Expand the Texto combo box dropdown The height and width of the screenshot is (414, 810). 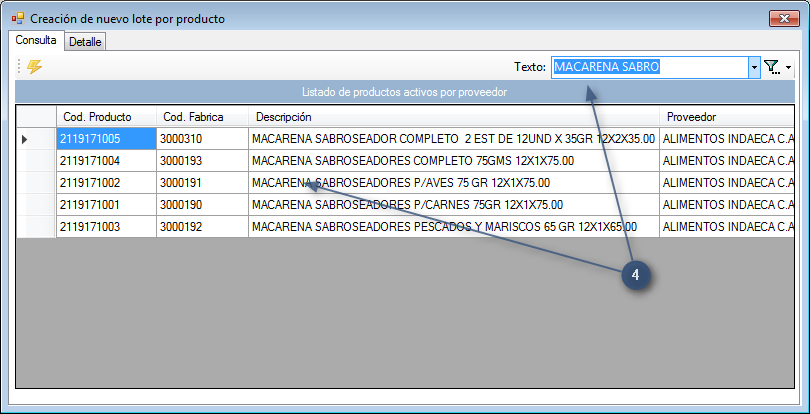point(754,67)
